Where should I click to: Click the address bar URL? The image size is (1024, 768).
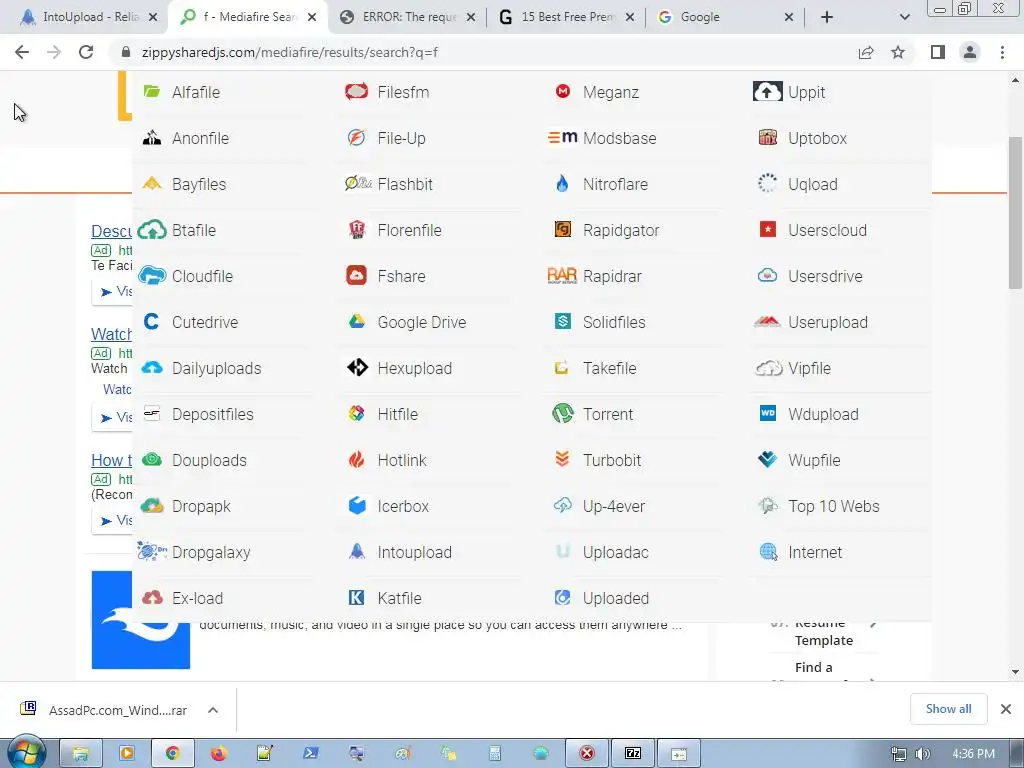click(x=289, y=52)
